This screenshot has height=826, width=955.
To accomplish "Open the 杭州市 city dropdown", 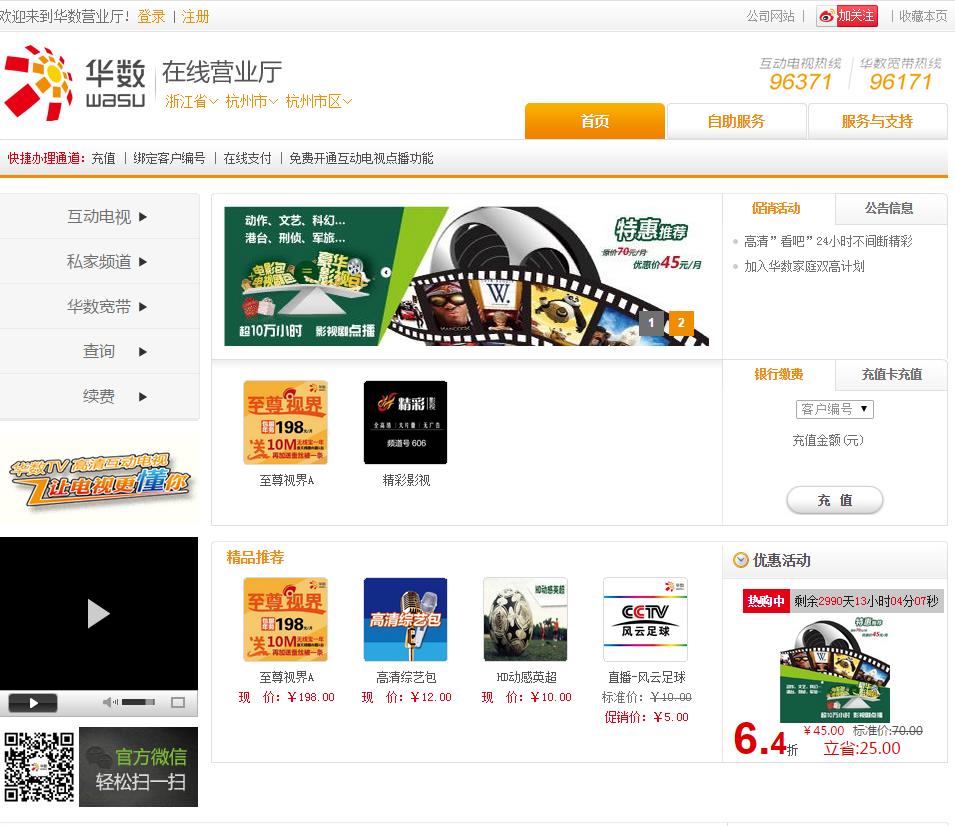I will coord(252,101).
